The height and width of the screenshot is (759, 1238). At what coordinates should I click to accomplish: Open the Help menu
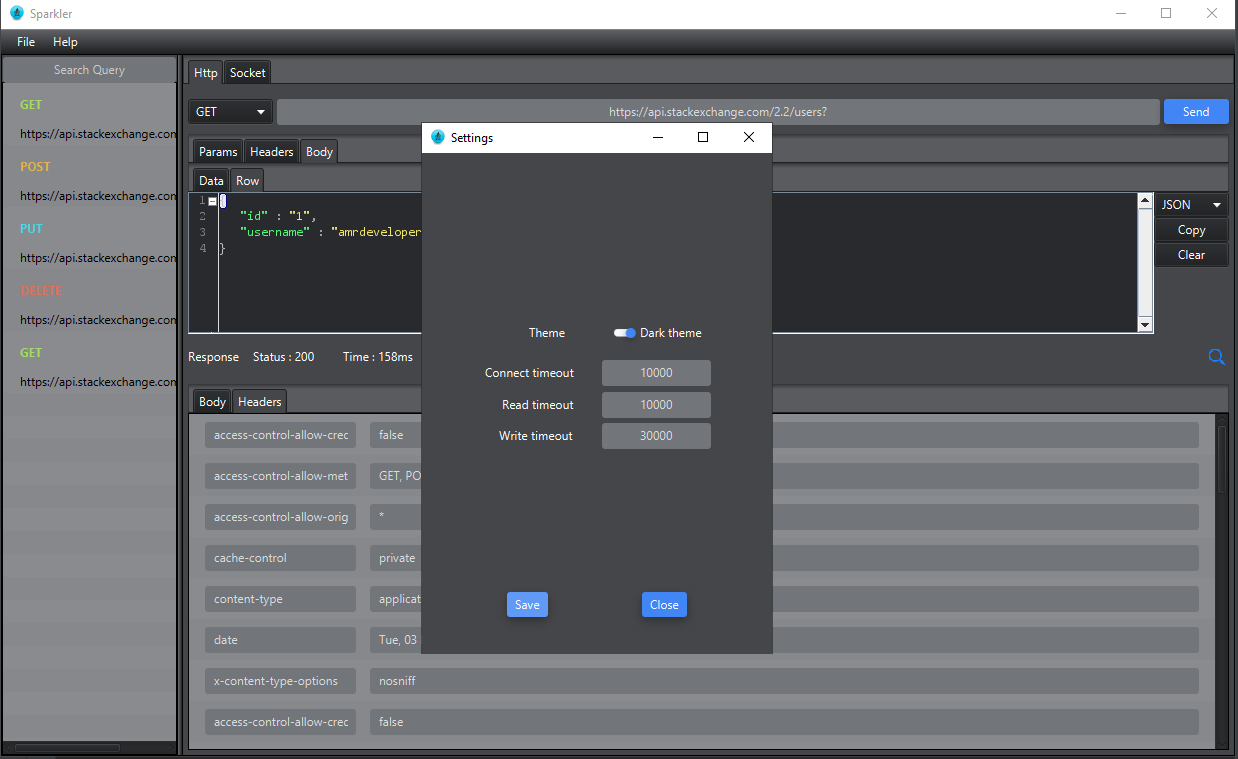[x=65, y=42]
